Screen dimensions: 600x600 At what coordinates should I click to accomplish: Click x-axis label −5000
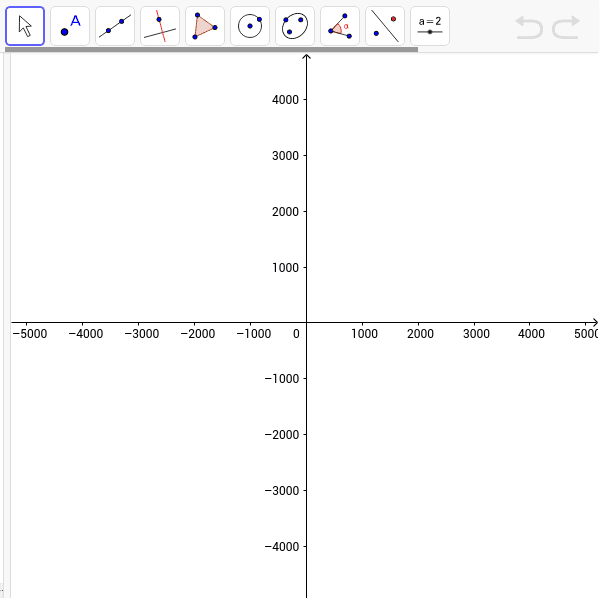pos(30,334)
